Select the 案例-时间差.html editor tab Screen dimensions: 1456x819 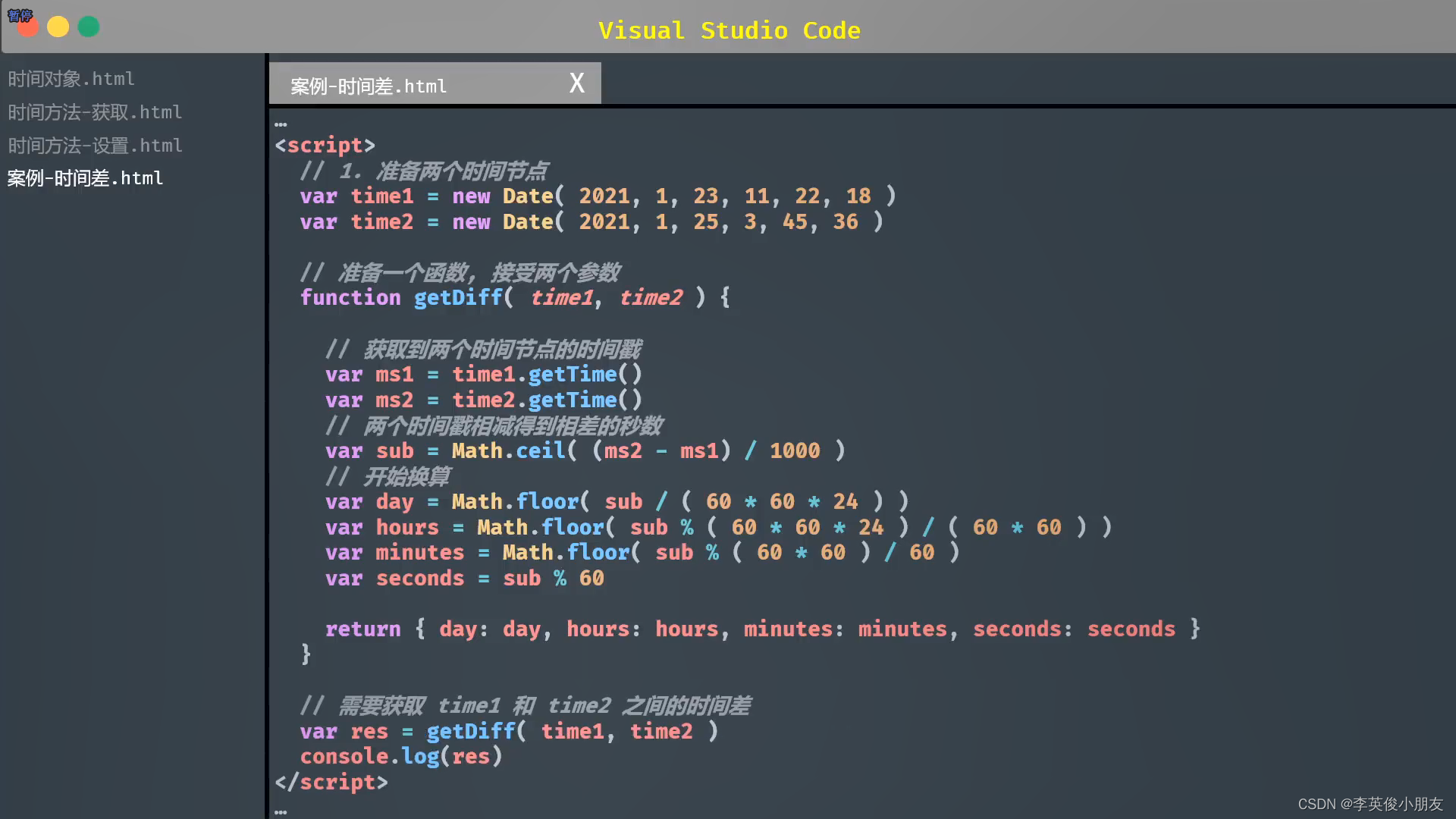click(x=369, y=86)
